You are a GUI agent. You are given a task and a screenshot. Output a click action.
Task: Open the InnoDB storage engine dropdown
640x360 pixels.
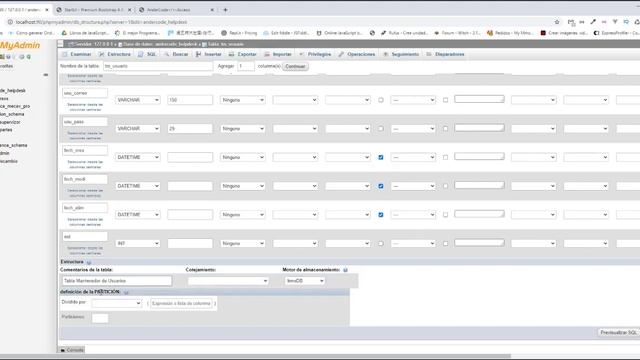coord(304,281)
